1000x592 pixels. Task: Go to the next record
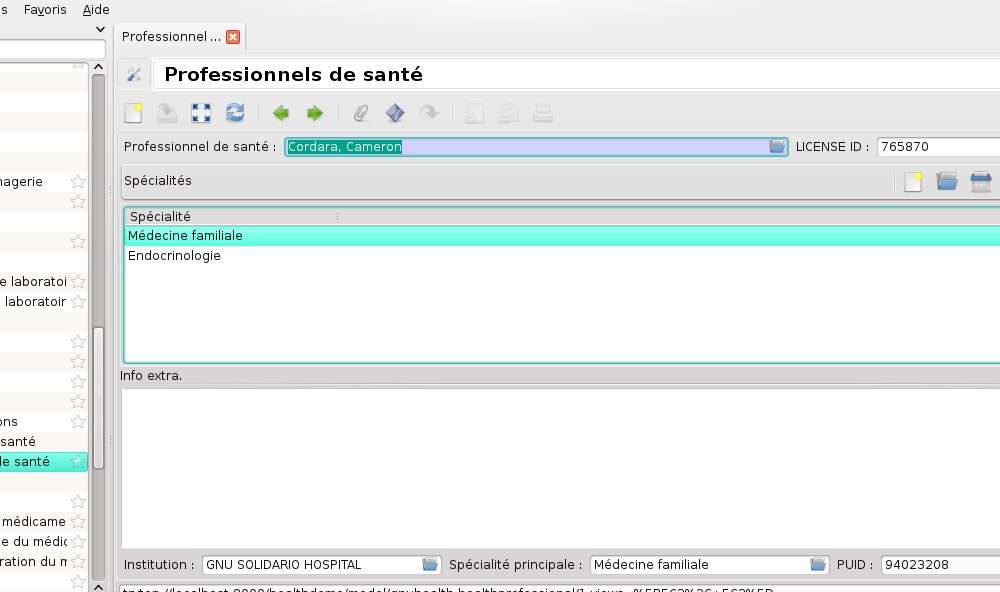tap(314, 113)
